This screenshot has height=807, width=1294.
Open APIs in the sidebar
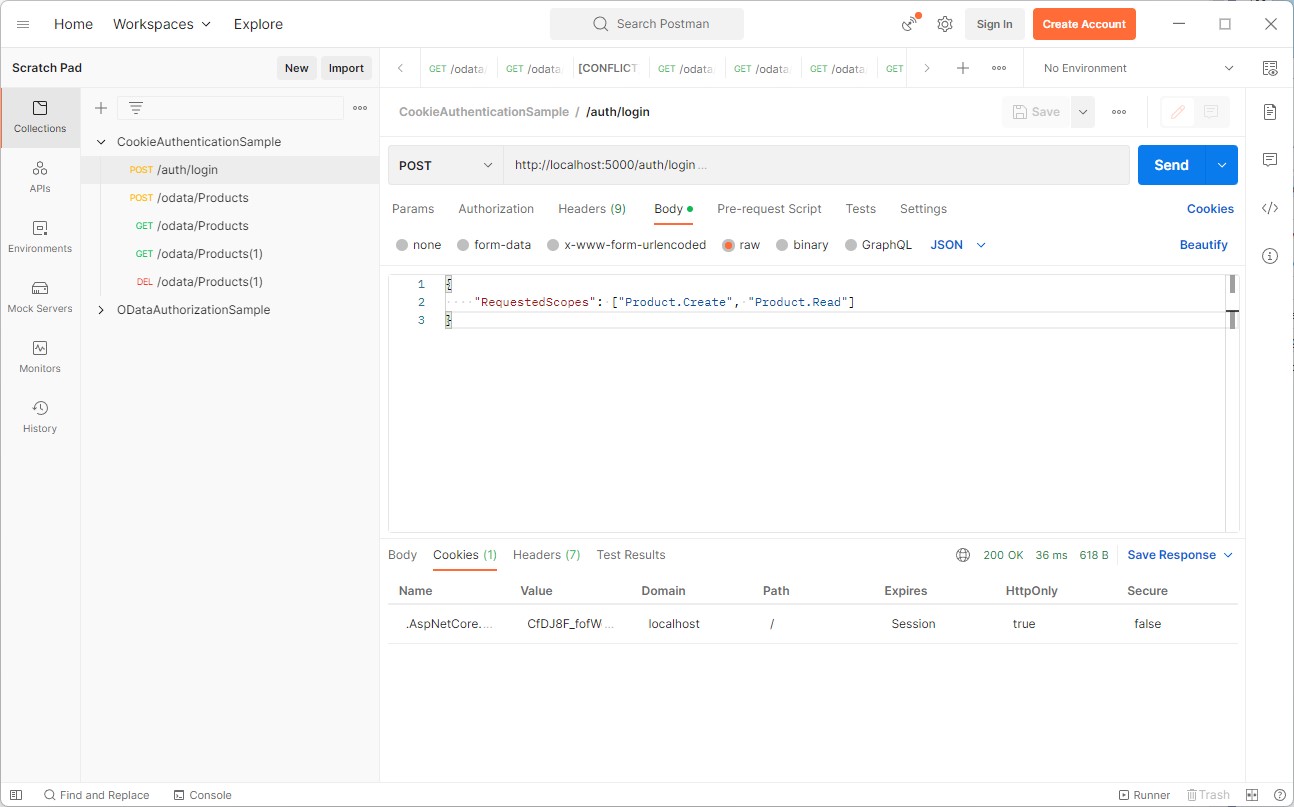[x=40, y=177]
